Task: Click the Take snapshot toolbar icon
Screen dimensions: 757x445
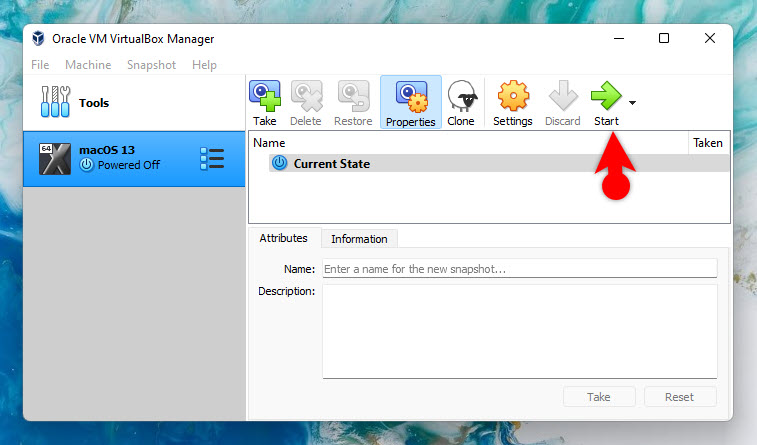Action: (x=265, y=97)
